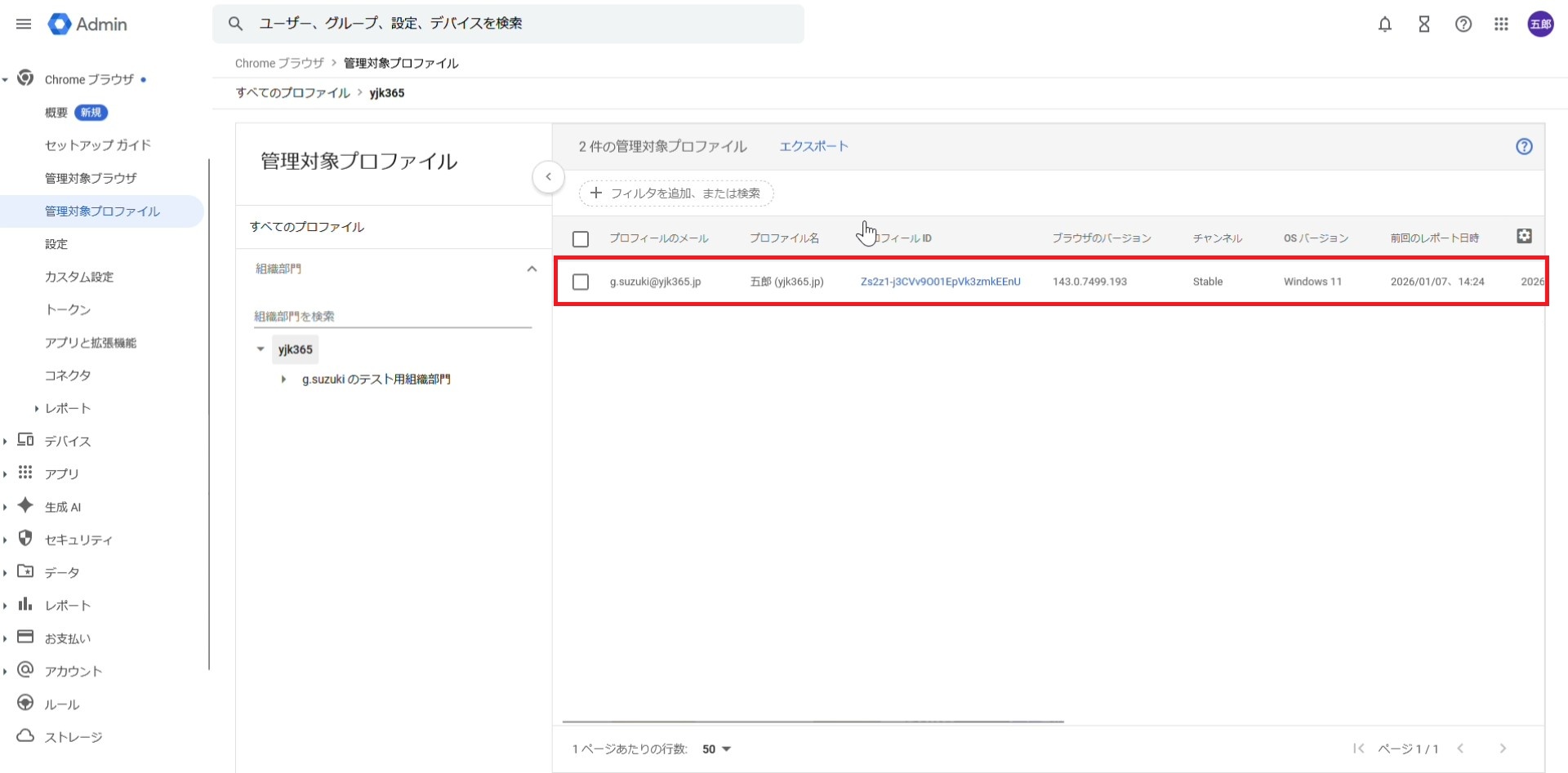Click the エクスポート link
Screen dimensions: 1568x773
pos(813,146)
